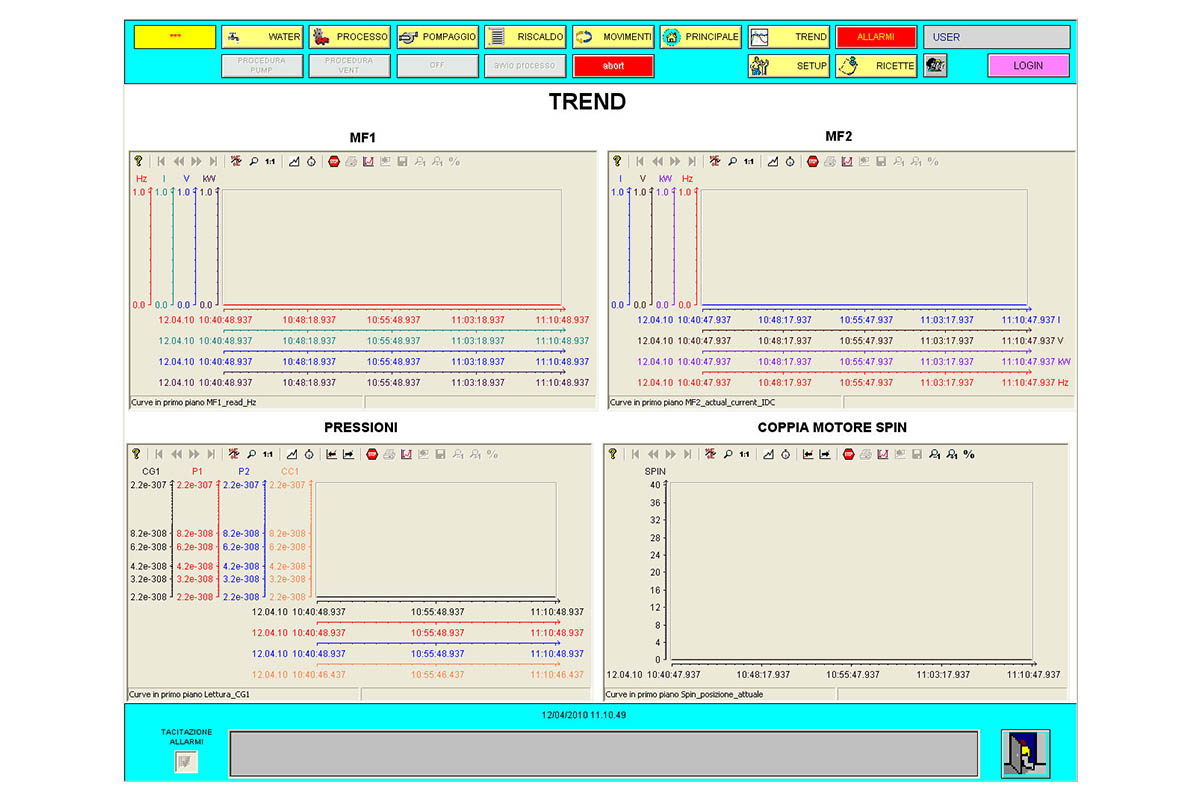Viewport: 1200px width, 800px height.
Task: Click the gray alarm message bar at bottom
Action: (603, 753)
